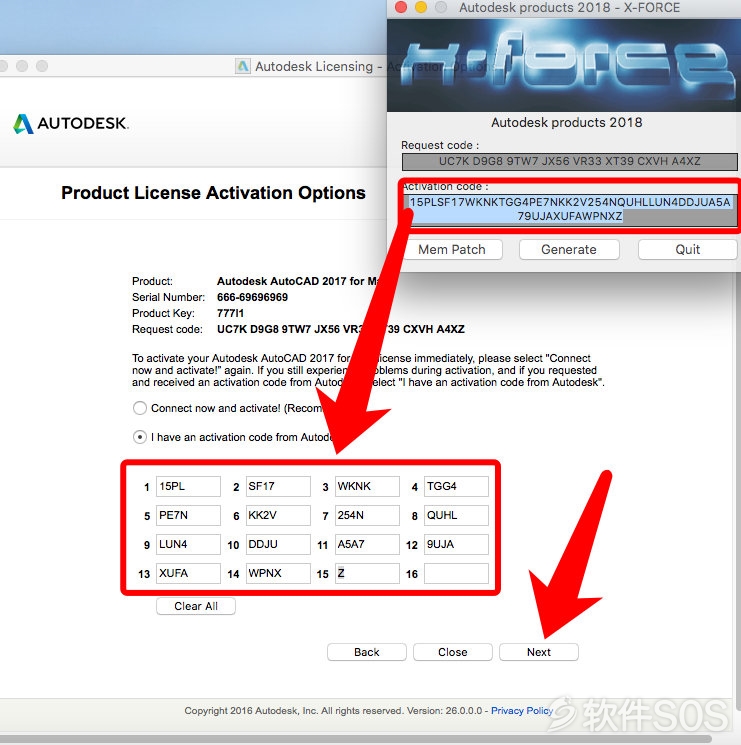The width and height of the screenshot is (741, 745).
Task: Click the horizontal scrollbar at the window bottom
Action: tap(356, 739)
